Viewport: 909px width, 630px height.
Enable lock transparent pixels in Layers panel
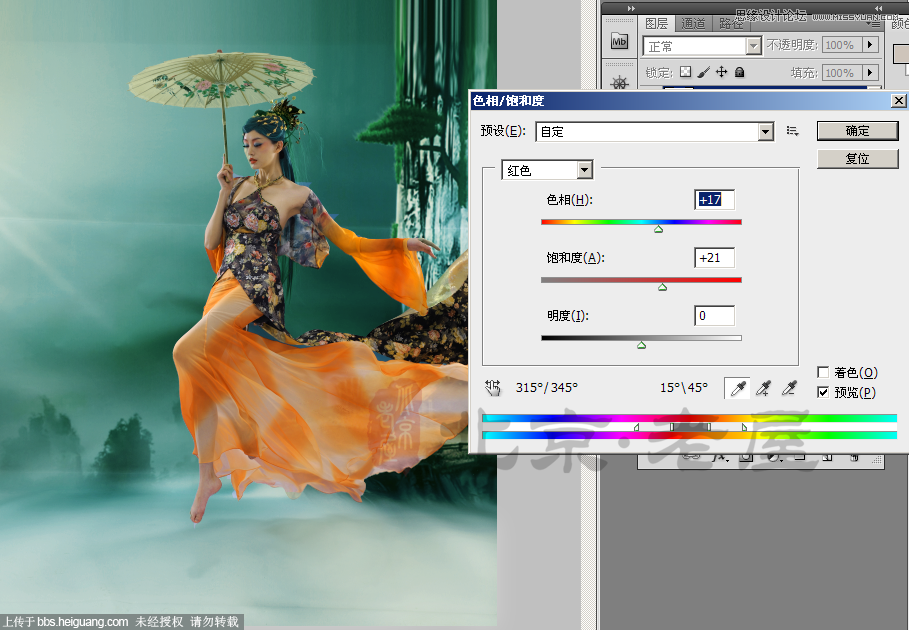tap(687, 72)
